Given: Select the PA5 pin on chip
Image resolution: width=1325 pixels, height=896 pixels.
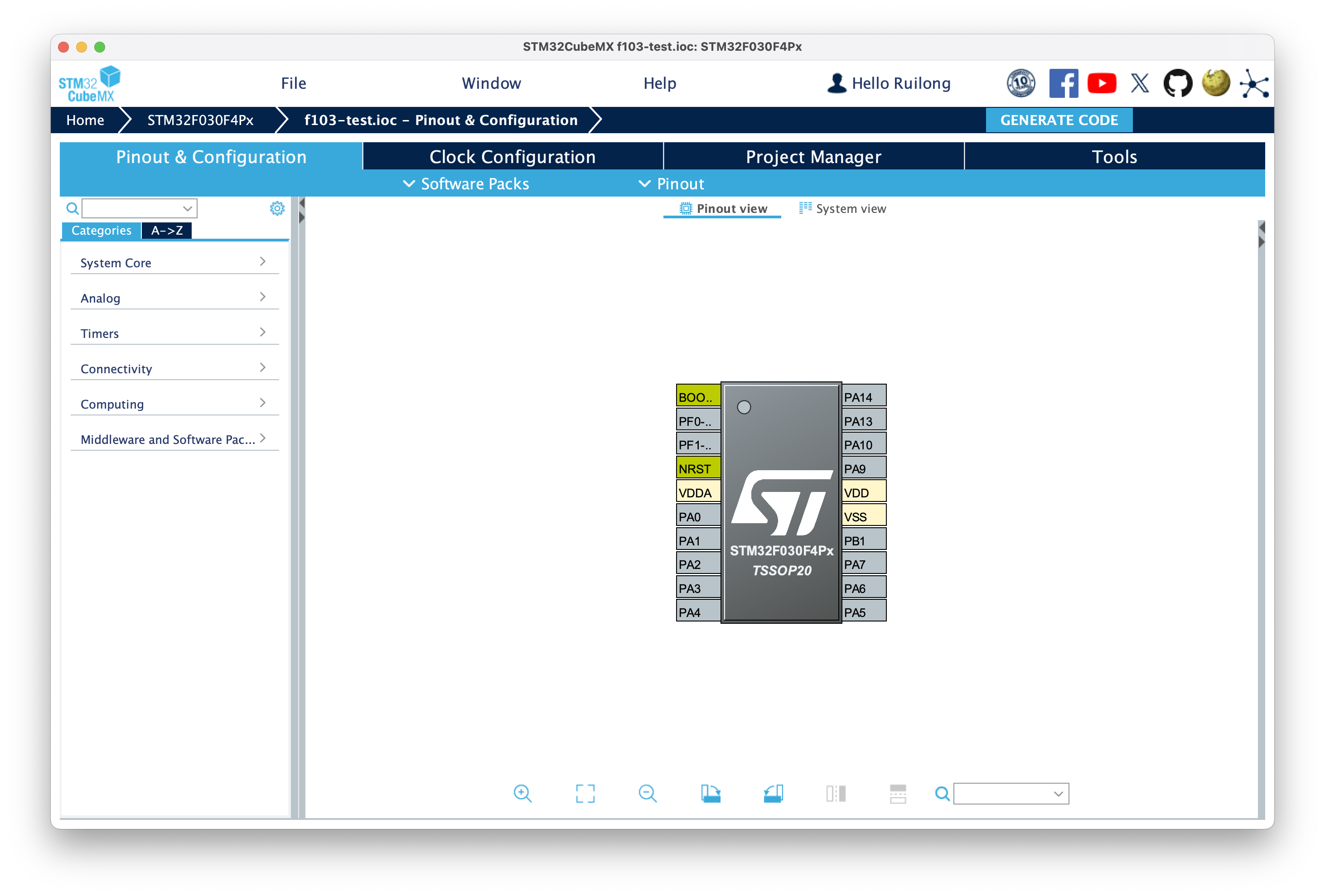Looking at the screenshot, I should (x=864, y=612).
